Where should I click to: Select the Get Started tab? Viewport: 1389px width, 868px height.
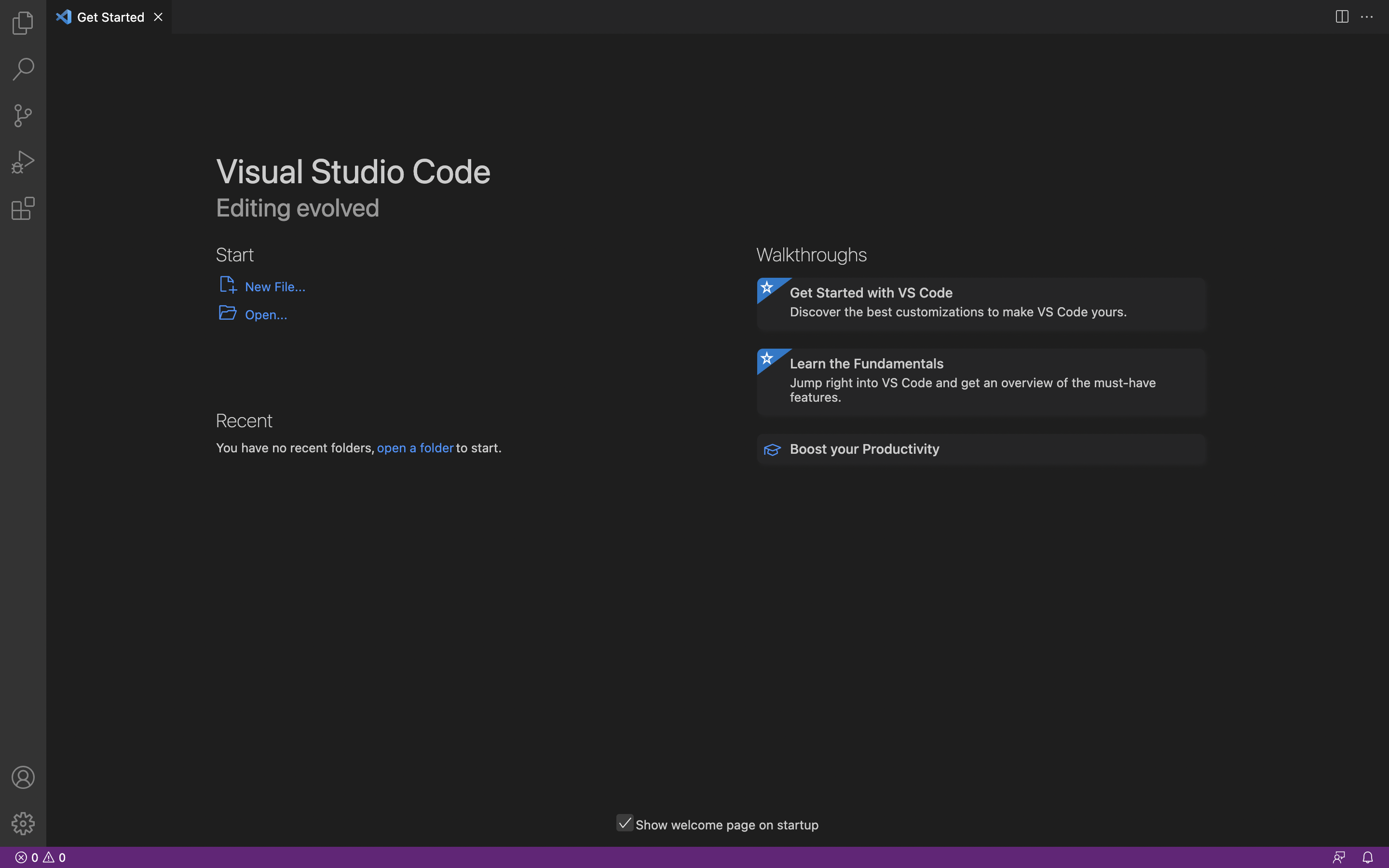110,17
